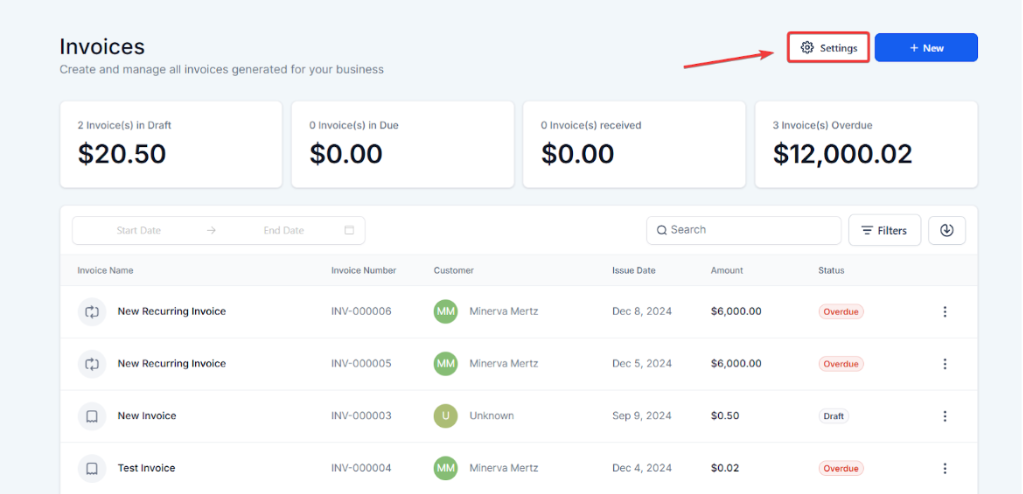Click the download invoices icon
Screen dimensions: 1023x494
tap(946, 230)
